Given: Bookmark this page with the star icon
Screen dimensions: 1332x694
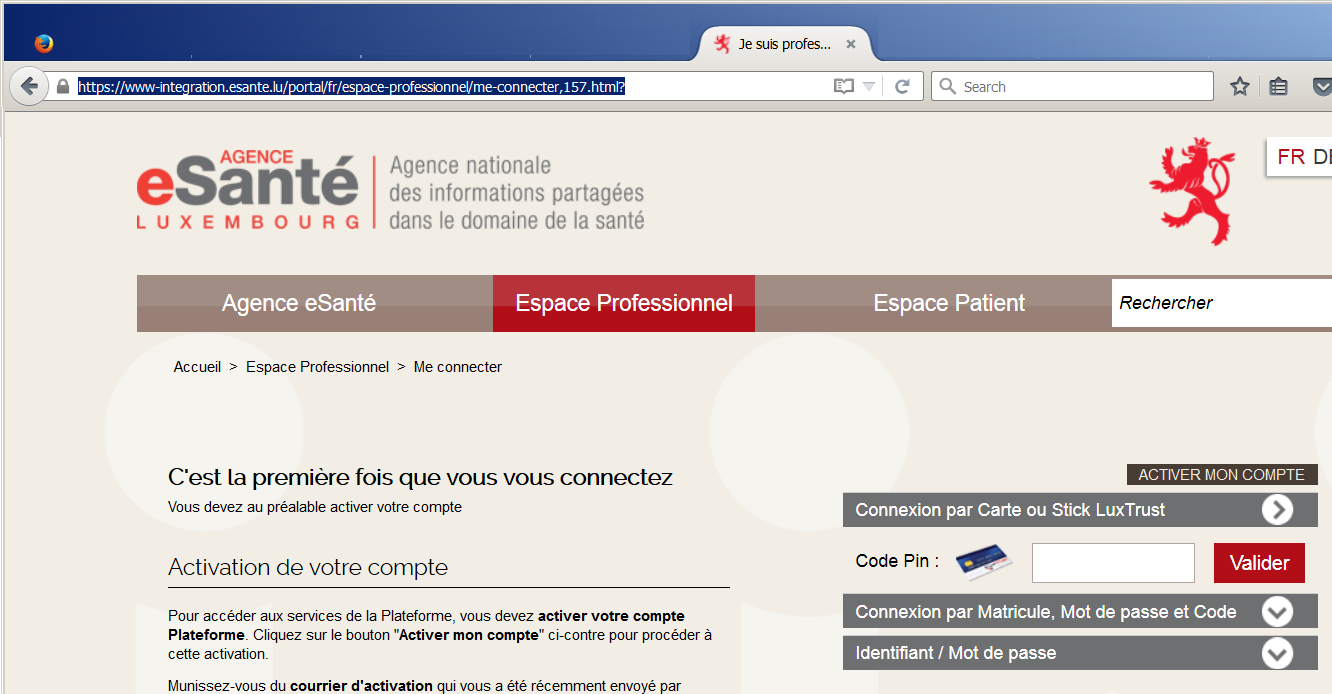Looking at the screenshot, I should pos(1240,87).
